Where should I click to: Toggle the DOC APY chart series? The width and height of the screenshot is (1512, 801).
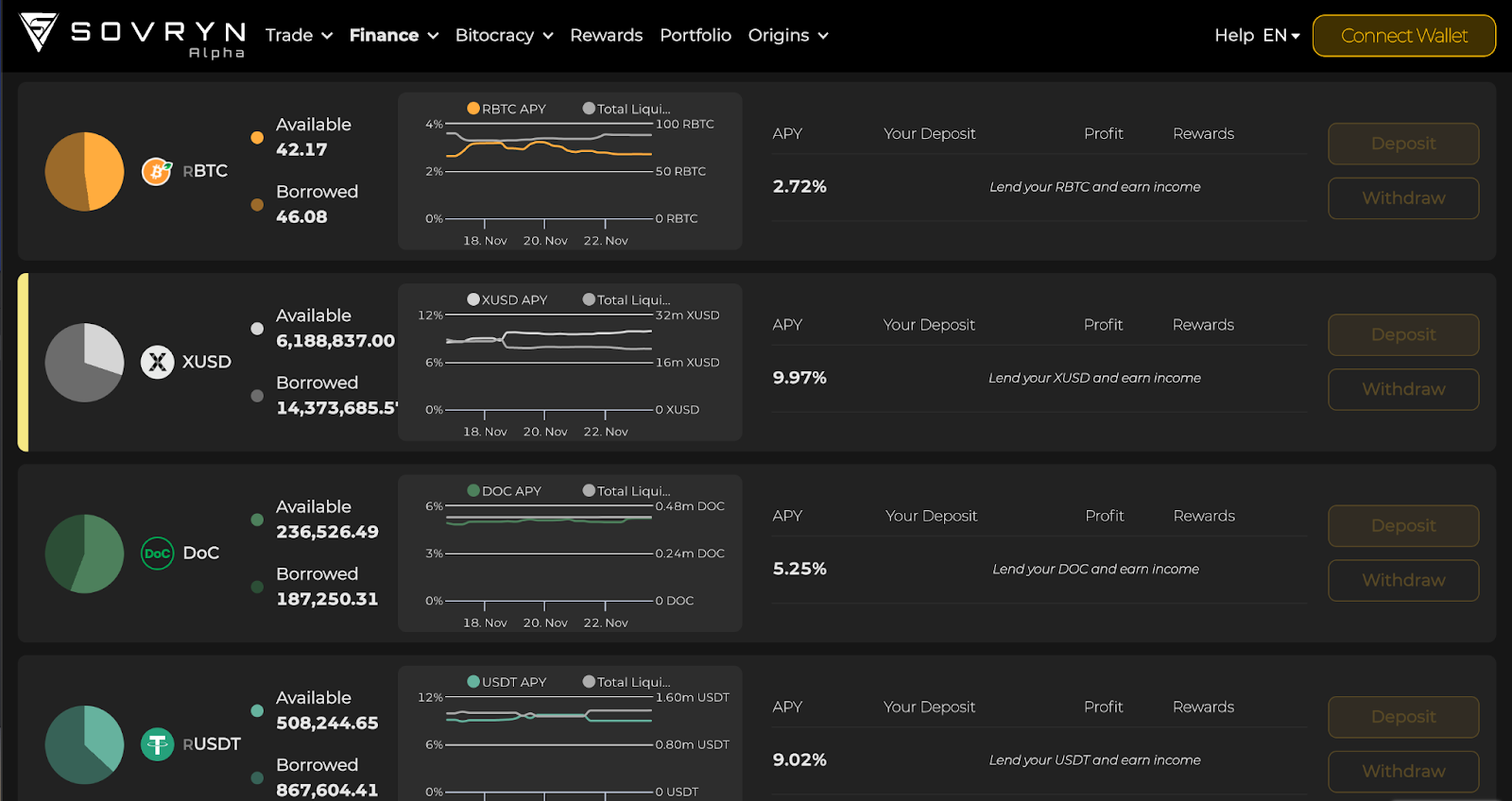[x=505, y=490]
